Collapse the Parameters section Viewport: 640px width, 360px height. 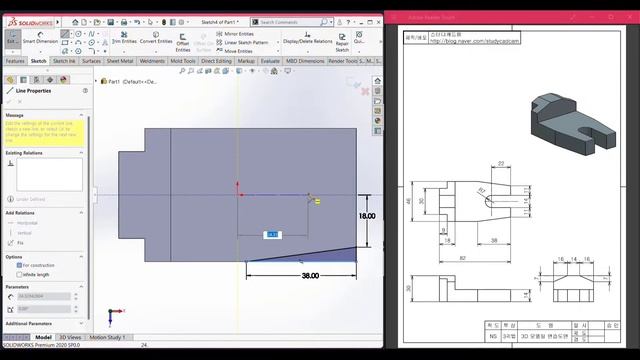tap(81, 287)
